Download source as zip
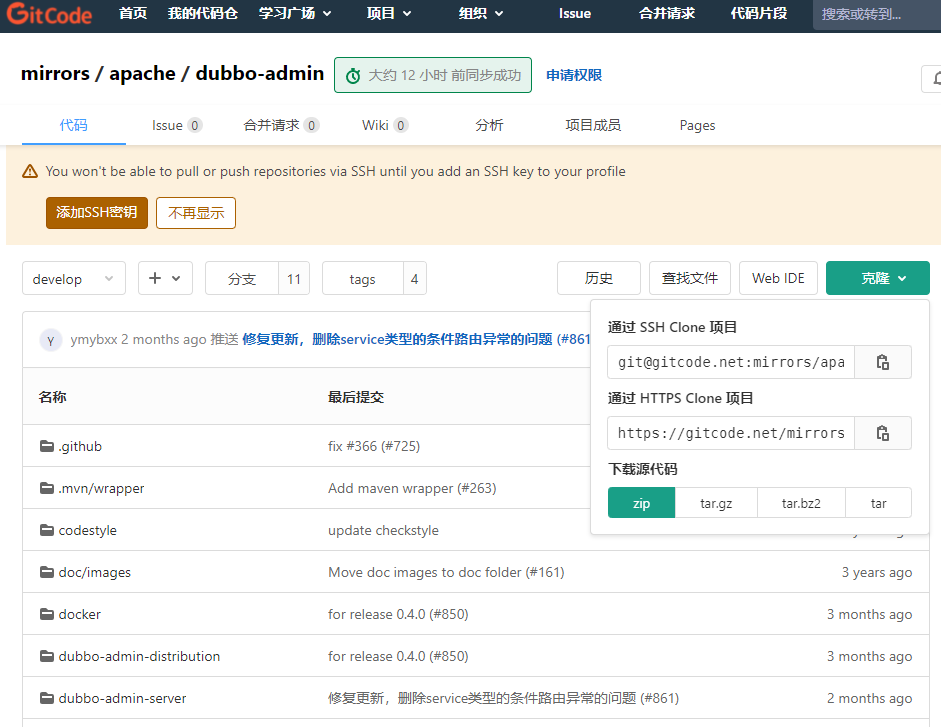941x727 pixels. coord(642,503)
